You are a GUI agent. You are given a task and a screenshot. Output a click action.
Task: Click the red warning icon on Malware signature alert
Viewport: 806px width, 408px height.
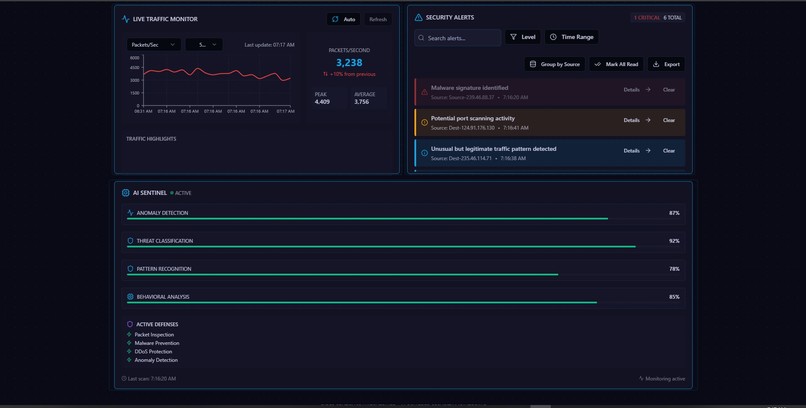(424, 92)
